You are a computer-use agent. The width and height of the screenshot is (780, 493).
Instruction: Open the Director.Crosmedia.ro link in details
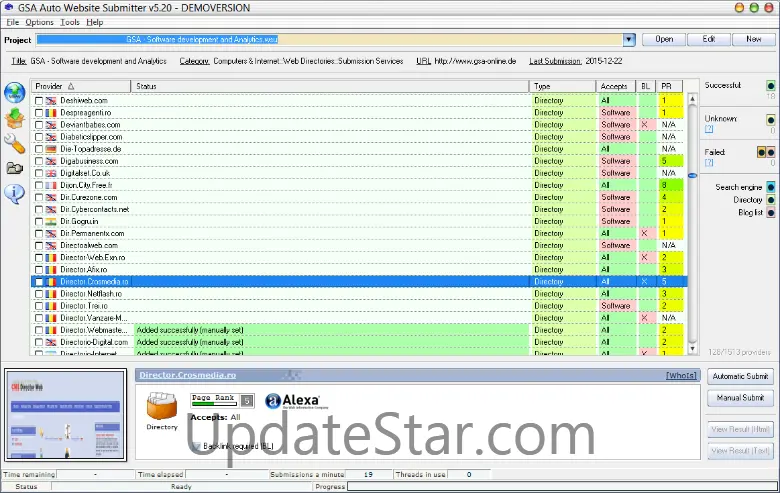(x=188, y=375)
